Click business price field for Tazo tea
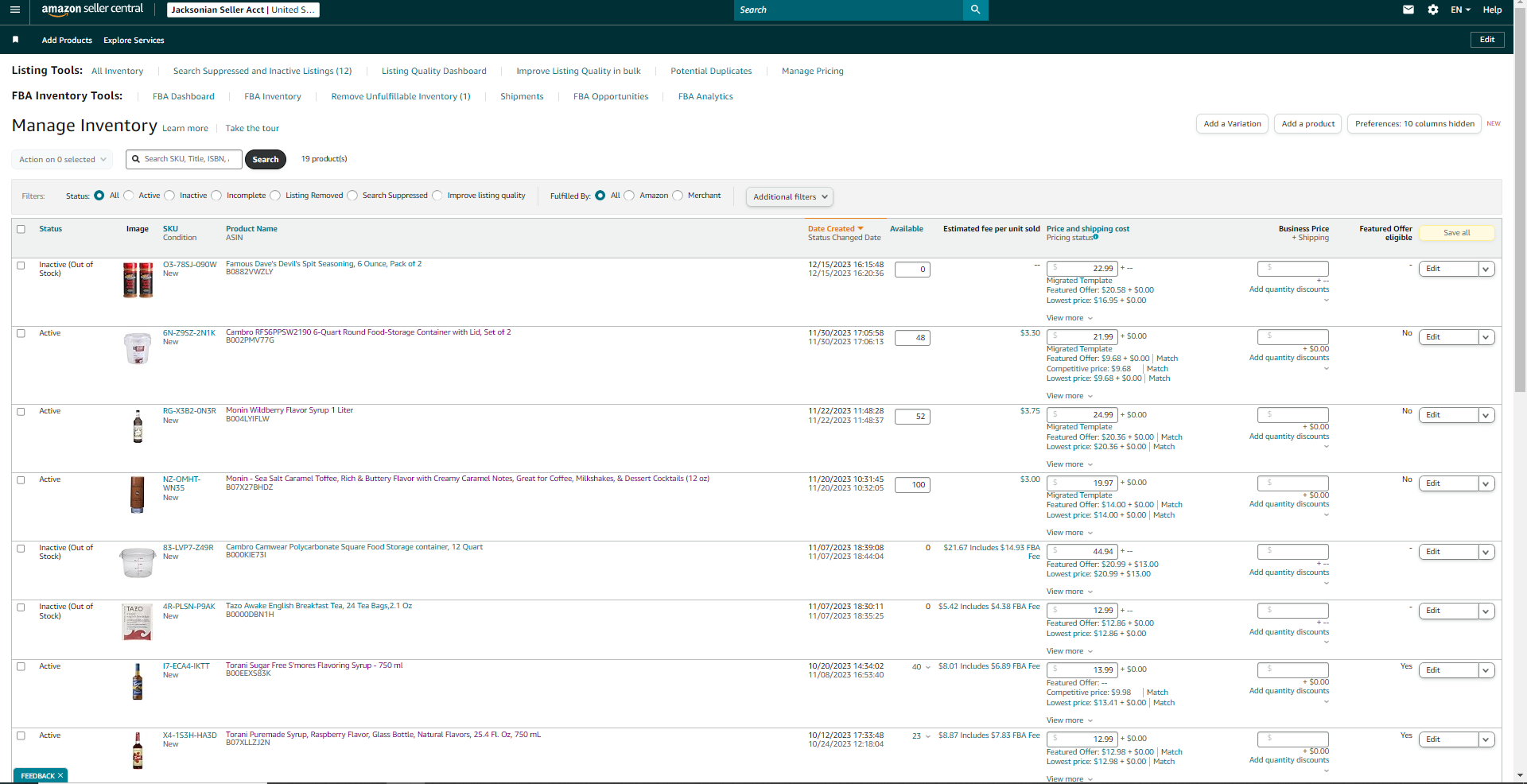1527x784 pixels. click(1293, 611)
